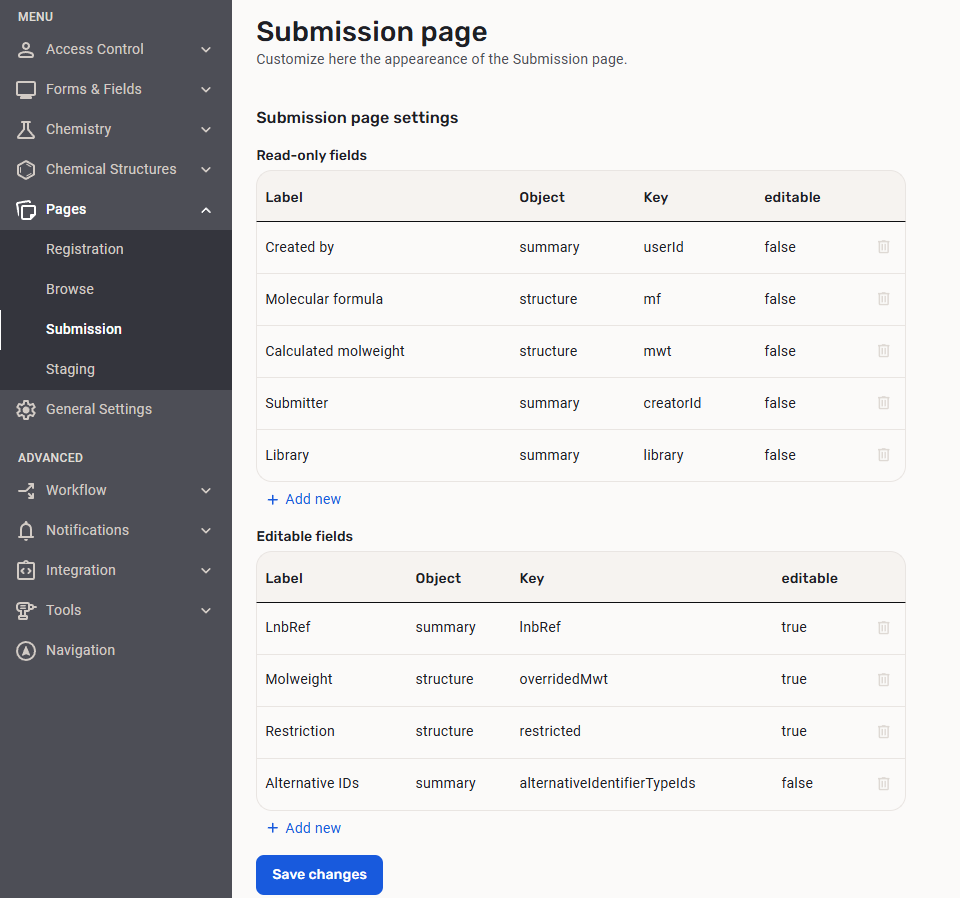
Task: Select the Browse submenu item
Action: point(70,289)
